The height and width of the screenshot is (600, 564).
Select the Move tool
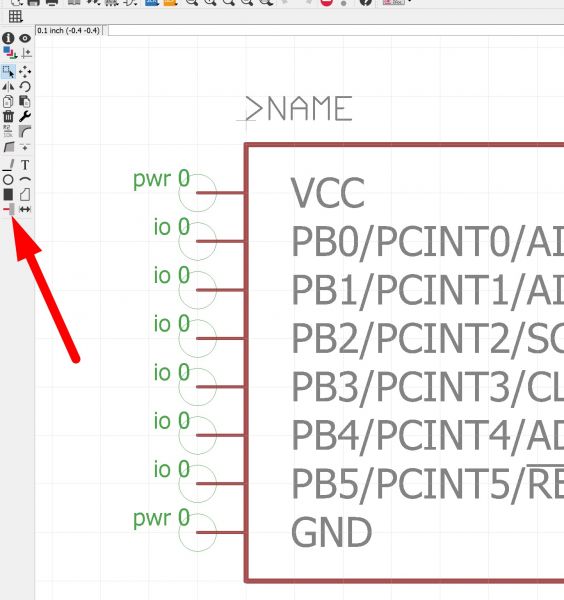click(x=25, y=72)
